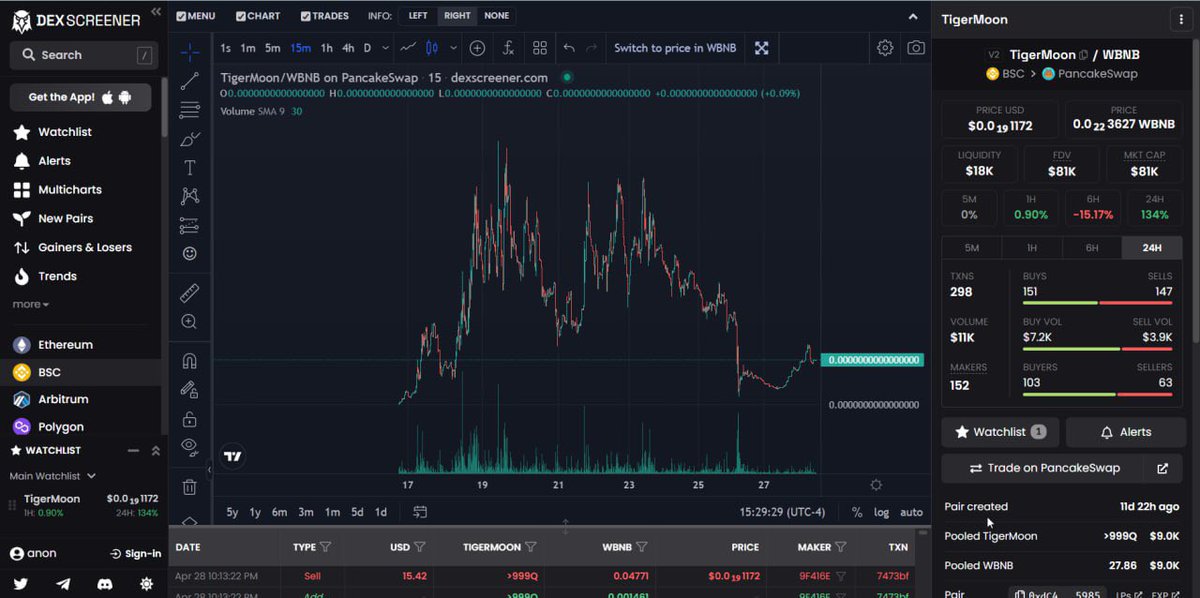Add pair to Watchlist button
The height and width of the screenshot is (598, 1200).
pos(1000,432)
